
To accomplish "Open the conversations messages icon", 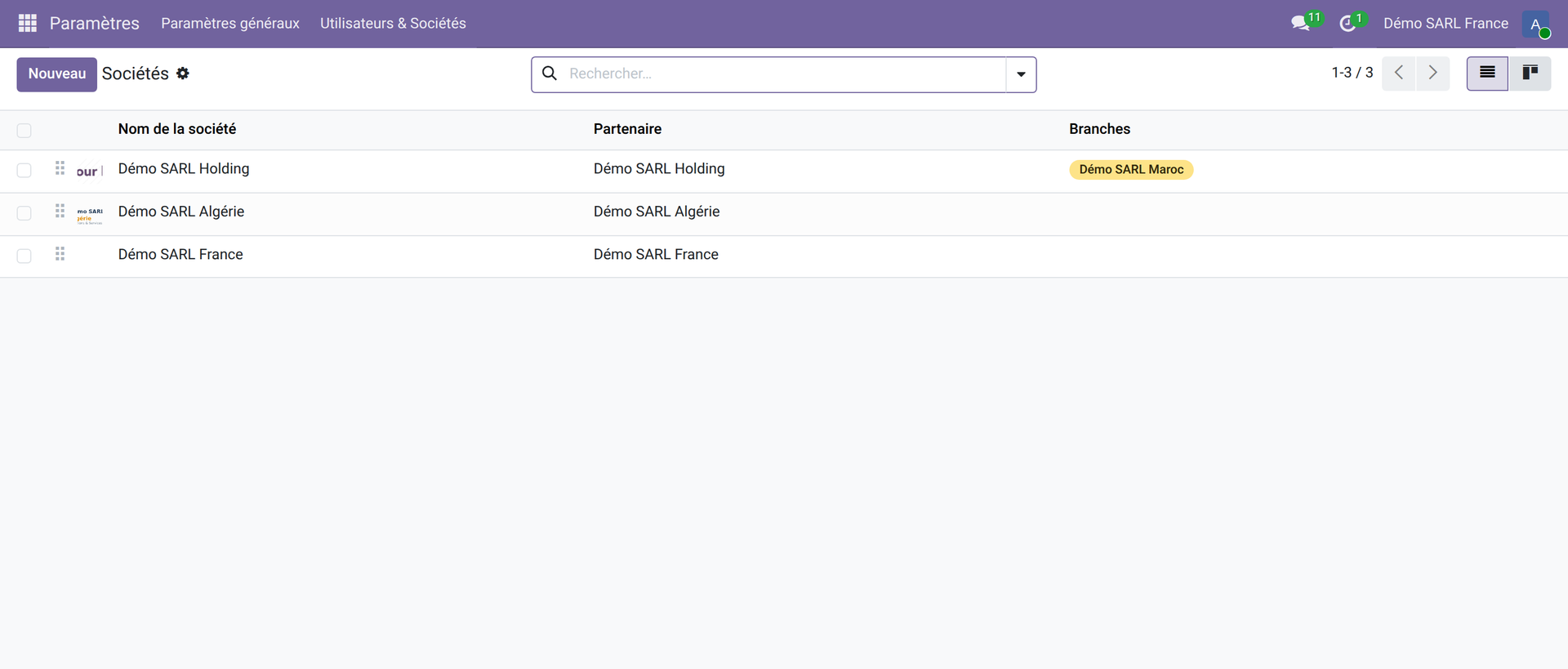I will pos(1300,23).
